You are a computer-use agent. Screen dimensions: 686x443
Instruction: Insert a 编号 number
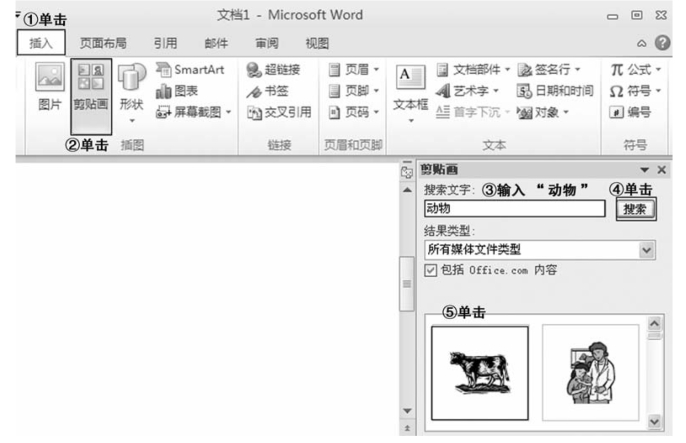(x=630, y=112)
